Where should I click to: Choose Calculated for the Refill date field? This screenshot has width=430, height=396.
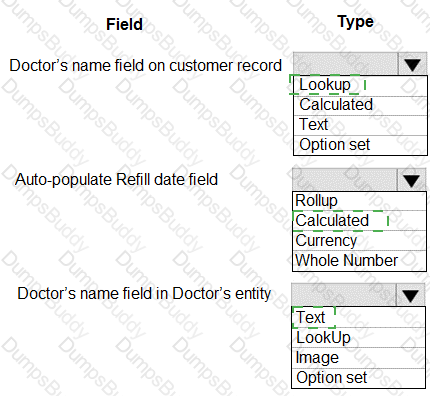pos(359,221)
